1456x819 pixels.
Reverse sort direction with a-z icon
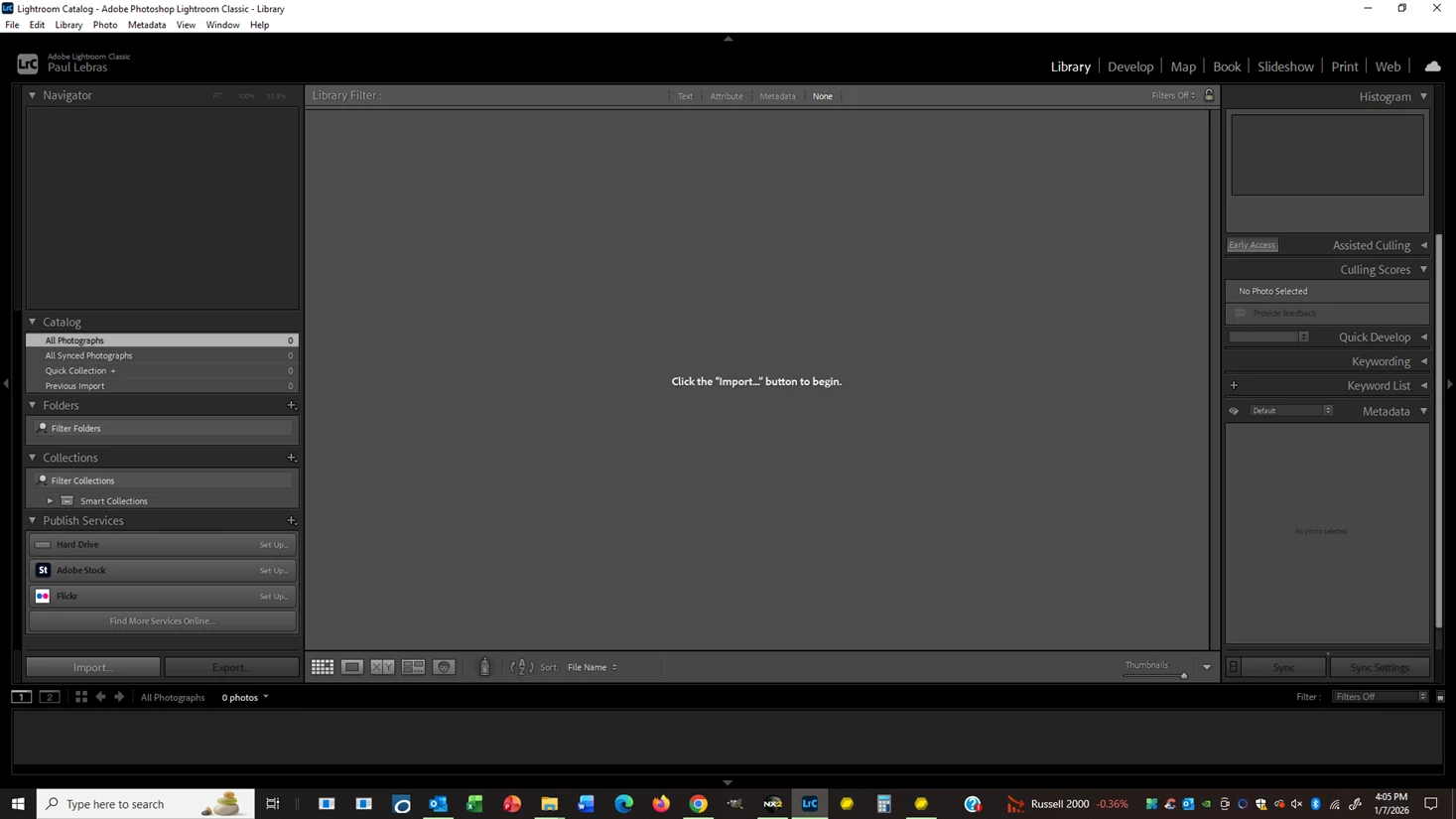click(521, 667)
